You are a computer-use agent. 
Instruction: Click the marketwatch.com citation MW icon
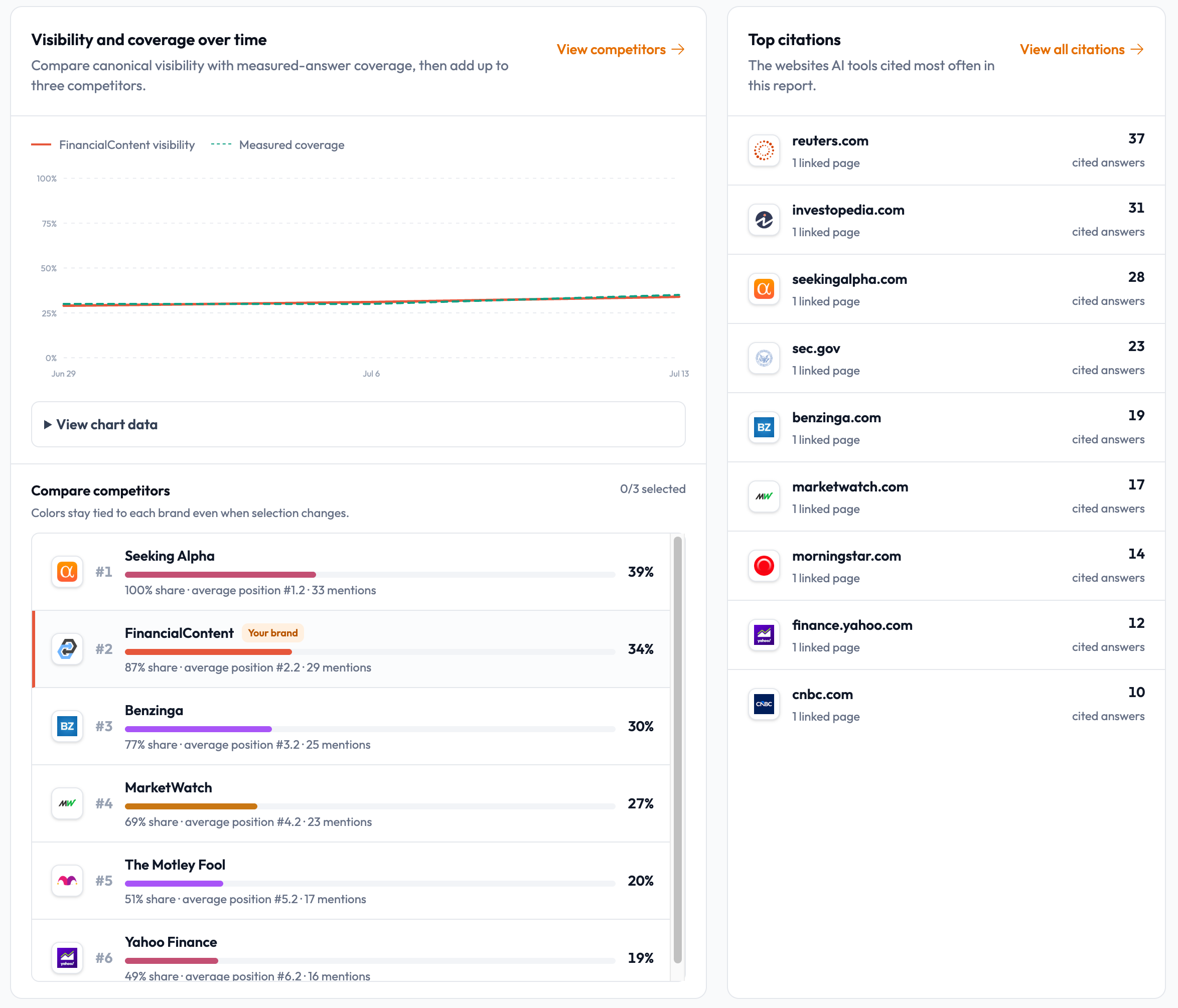point(764,496)
